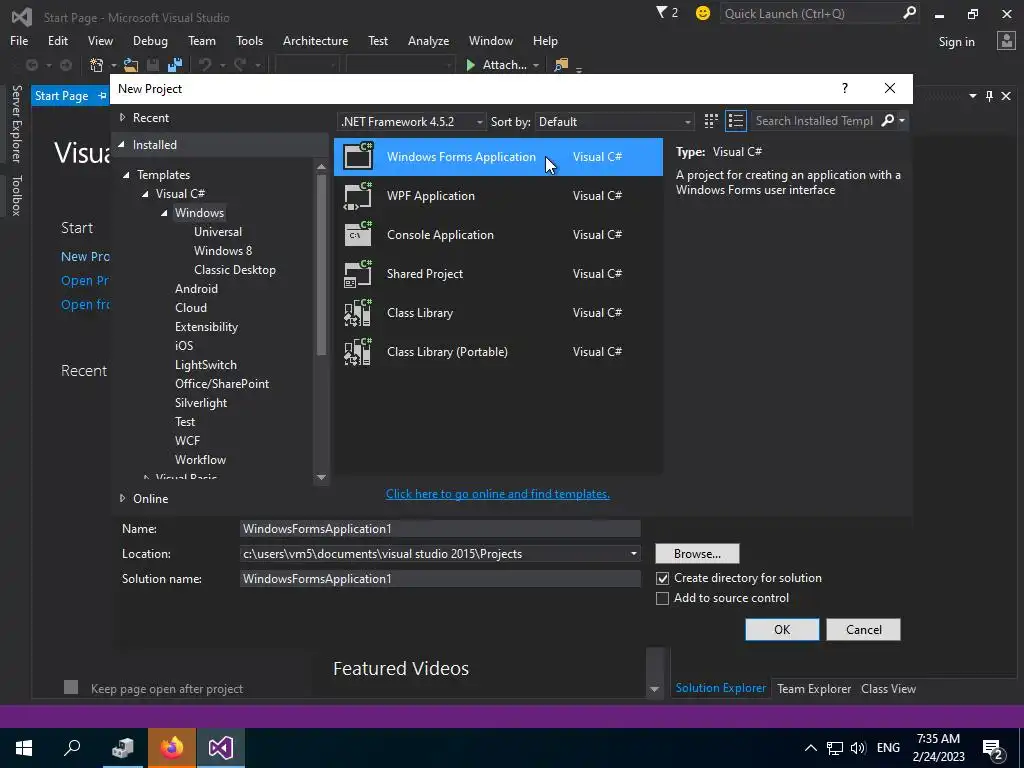Image resolution: width=1024 pixels, height=768 pixels.
Task: Toggle Keep page open after project checkbox
Action: click(x=71, y=687)
